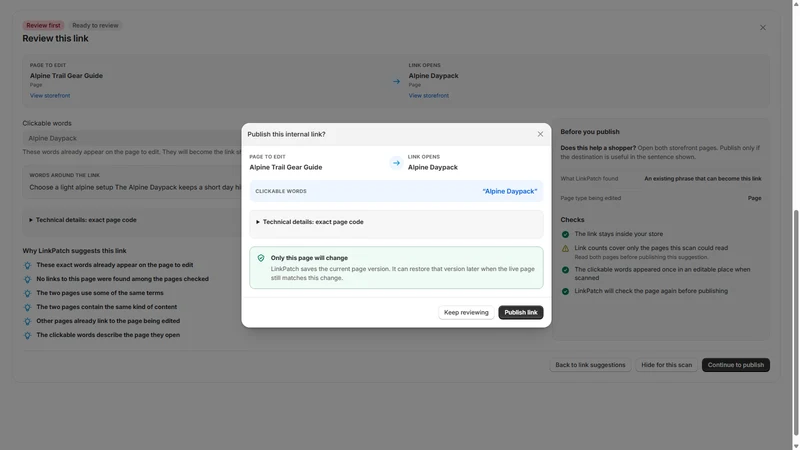Viewport: 800px width, 450px height.
Task: Click the Review first badge
Action: (x=43, y=26)
